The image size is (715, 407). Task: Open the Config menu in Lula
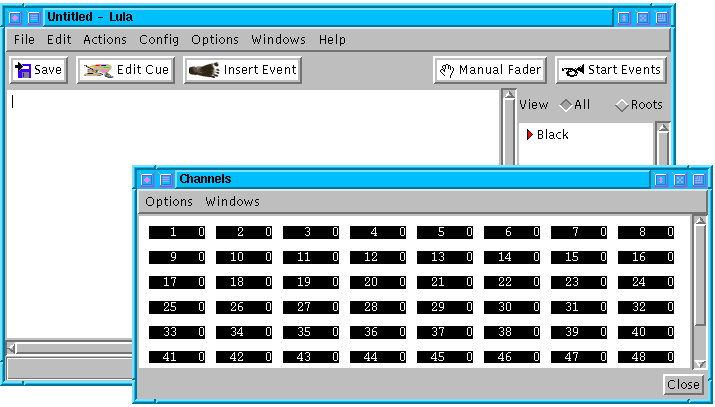(159, 40)
